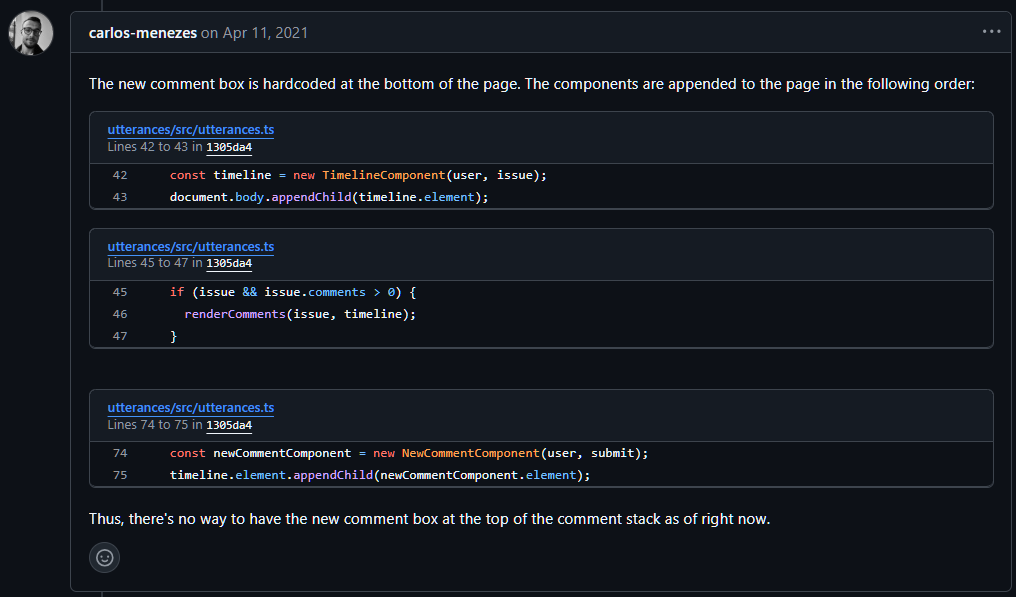The height and width of the screenshot is (597, 1016).
Task: Open the three-dot comment options menu
Action: (x=991, y=32)
